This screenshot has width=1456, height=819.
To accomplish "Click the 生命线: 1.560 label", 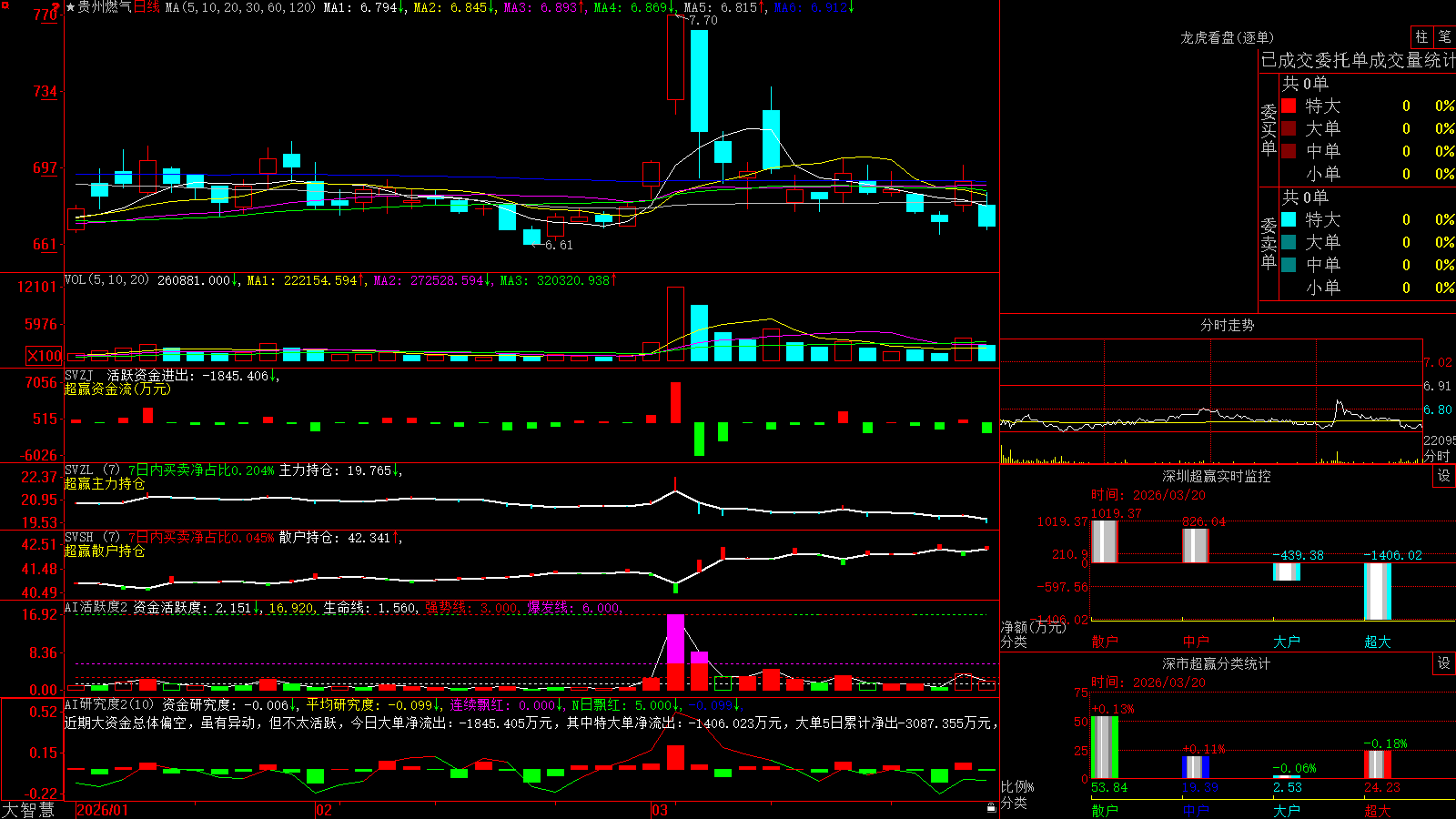I will tap(369, 608).
